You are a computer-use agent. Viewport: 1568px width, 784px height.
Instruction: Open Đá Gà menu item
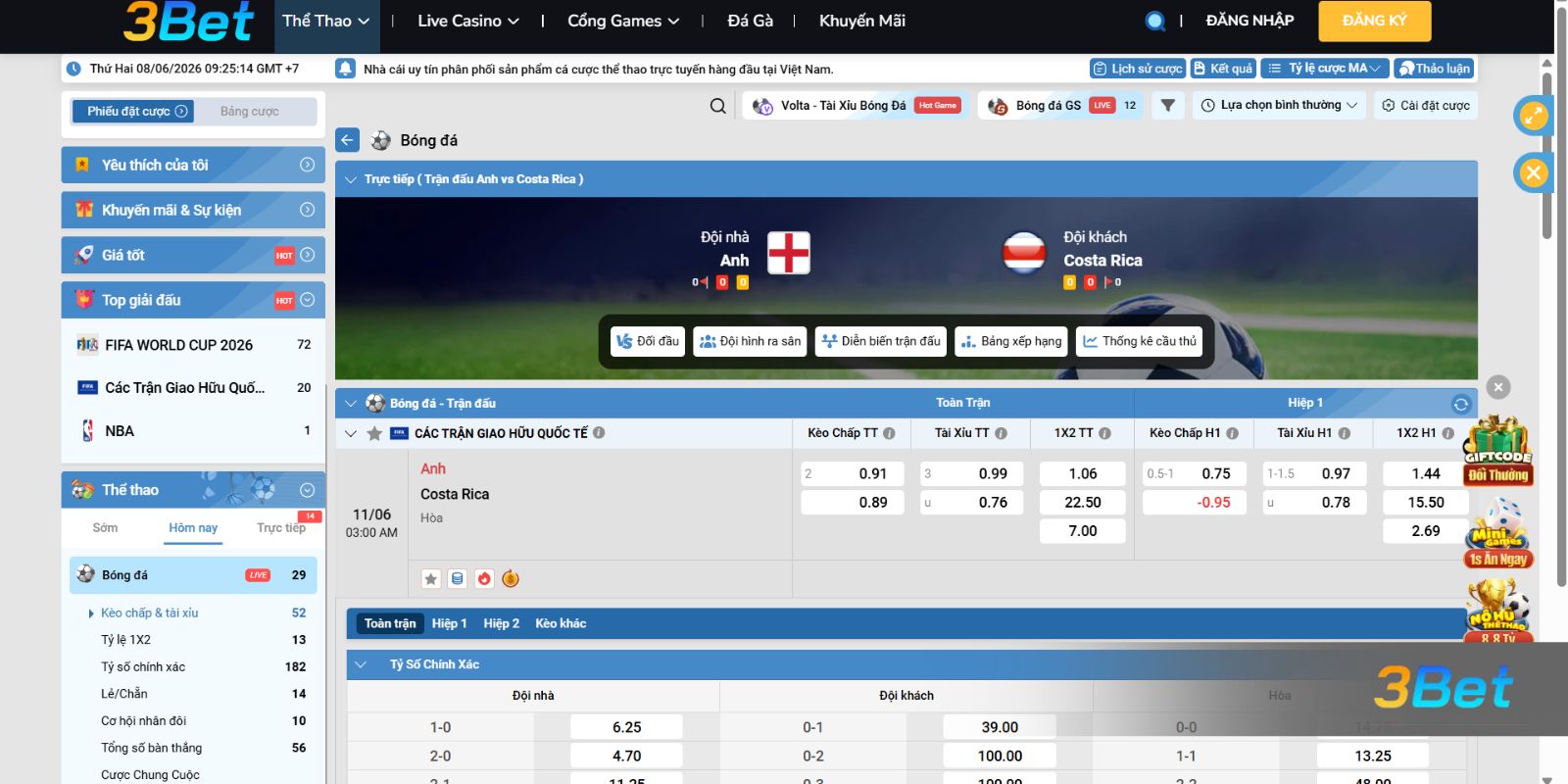pyautogui.click(x=751, y=21)
